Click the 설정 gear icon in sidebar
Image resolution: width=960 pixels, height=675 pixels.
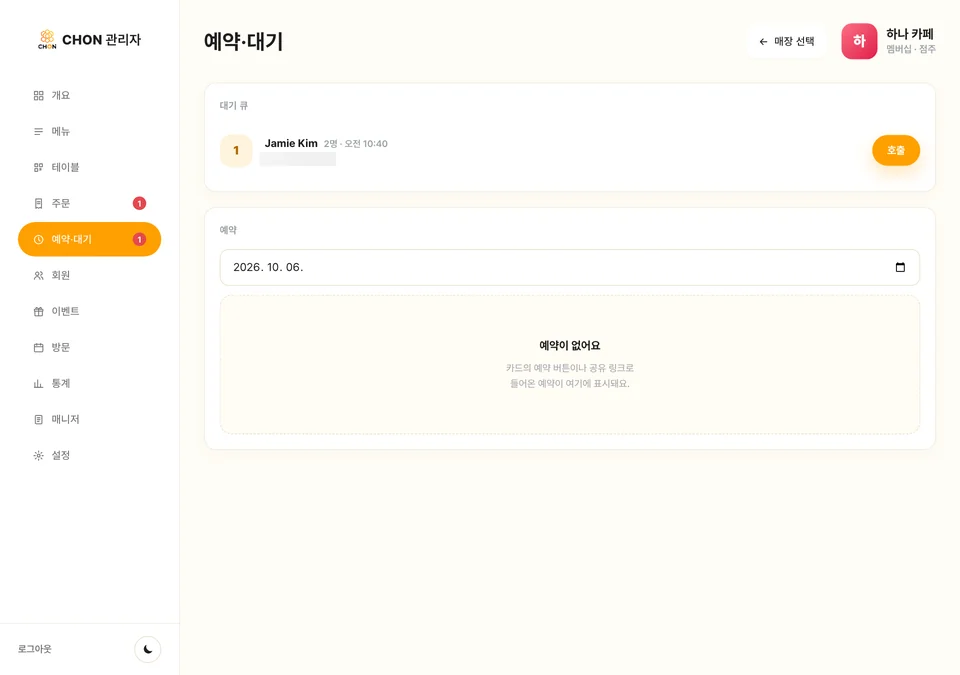pos(39,455)
